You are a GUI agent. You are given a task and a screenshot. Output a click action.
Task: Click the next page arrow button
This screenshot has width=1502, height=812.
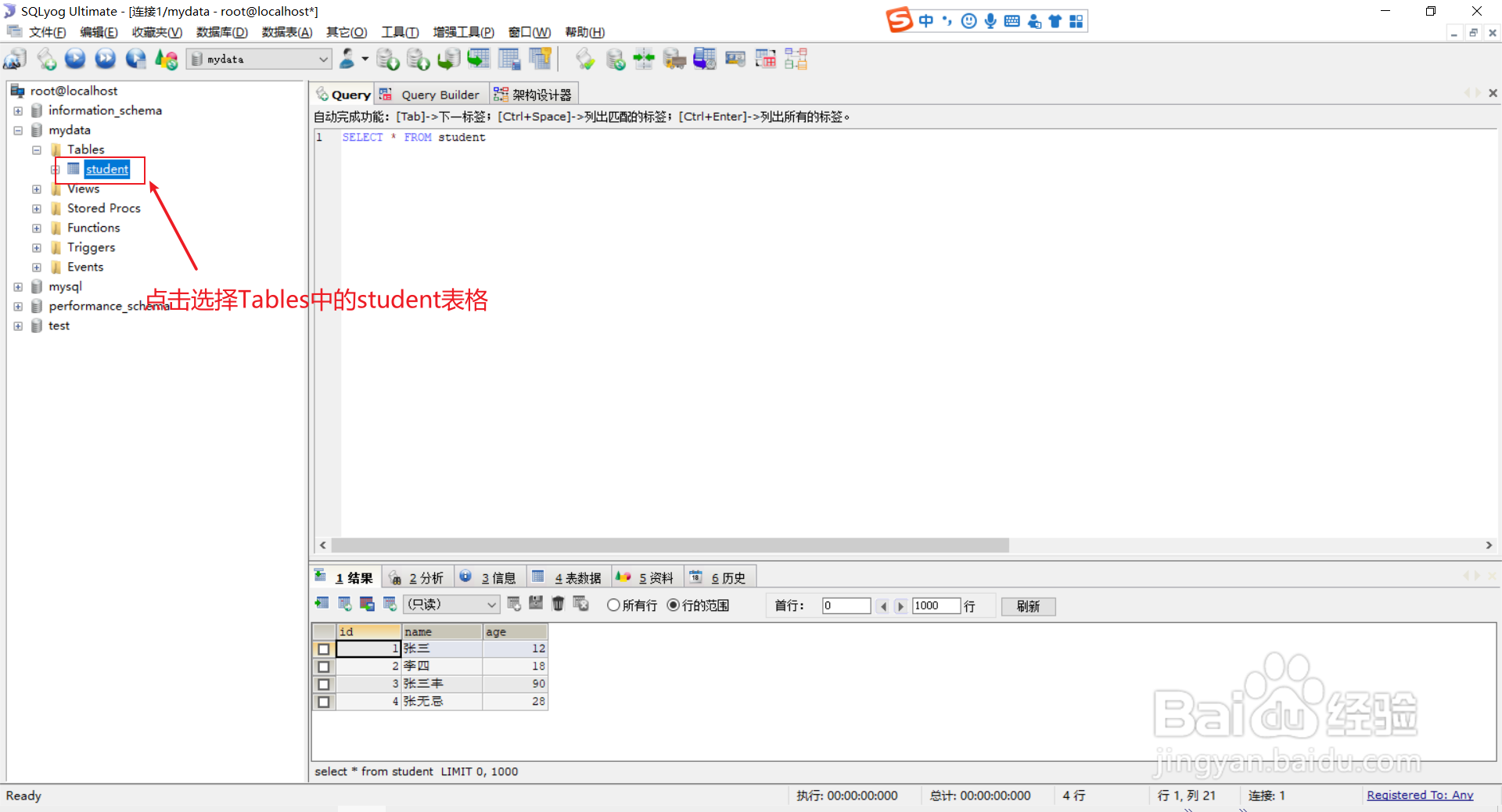(x=900, y=606)
